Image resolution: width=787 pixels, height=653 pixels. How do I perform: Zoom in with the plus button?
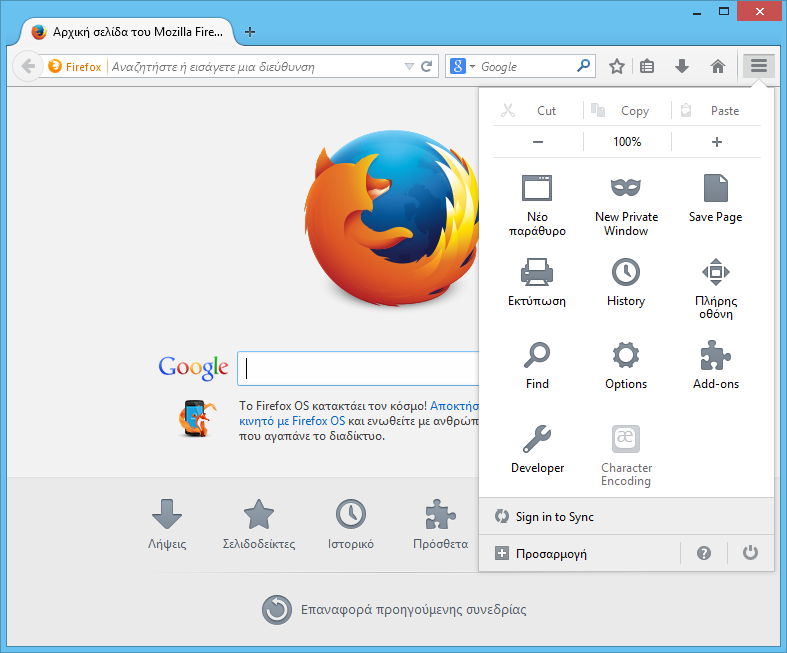(x=717, y=142)
